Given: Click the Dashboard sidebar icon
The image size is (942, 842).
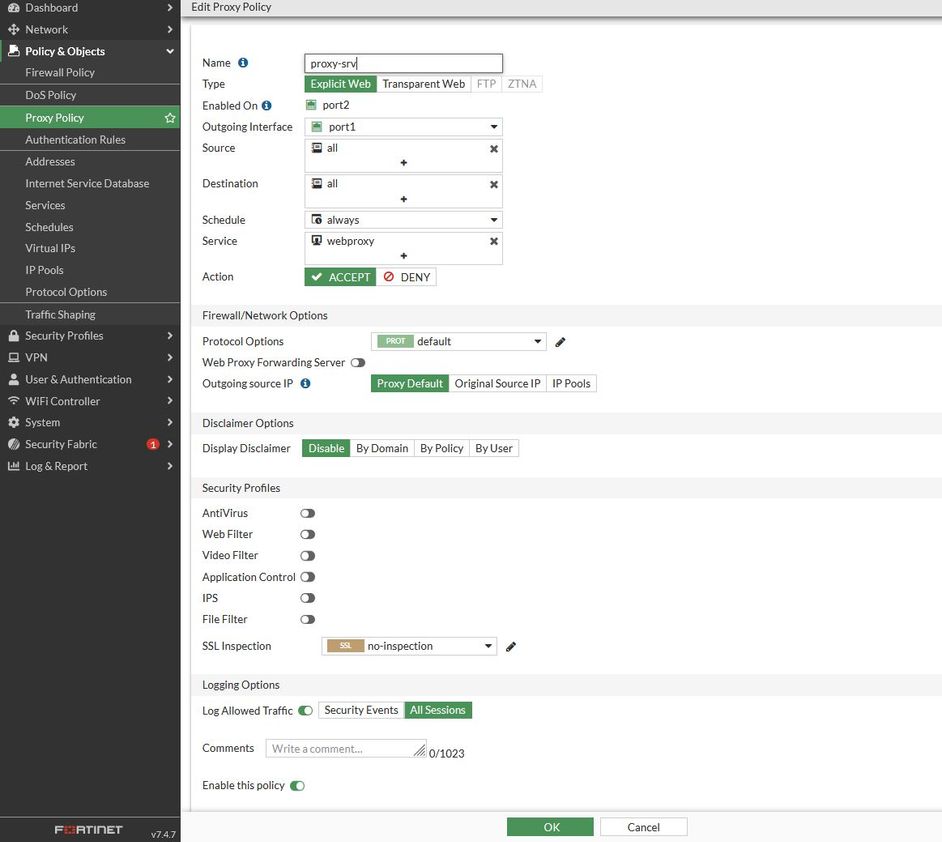Looking at the screenshot, I should click(13, 8).
